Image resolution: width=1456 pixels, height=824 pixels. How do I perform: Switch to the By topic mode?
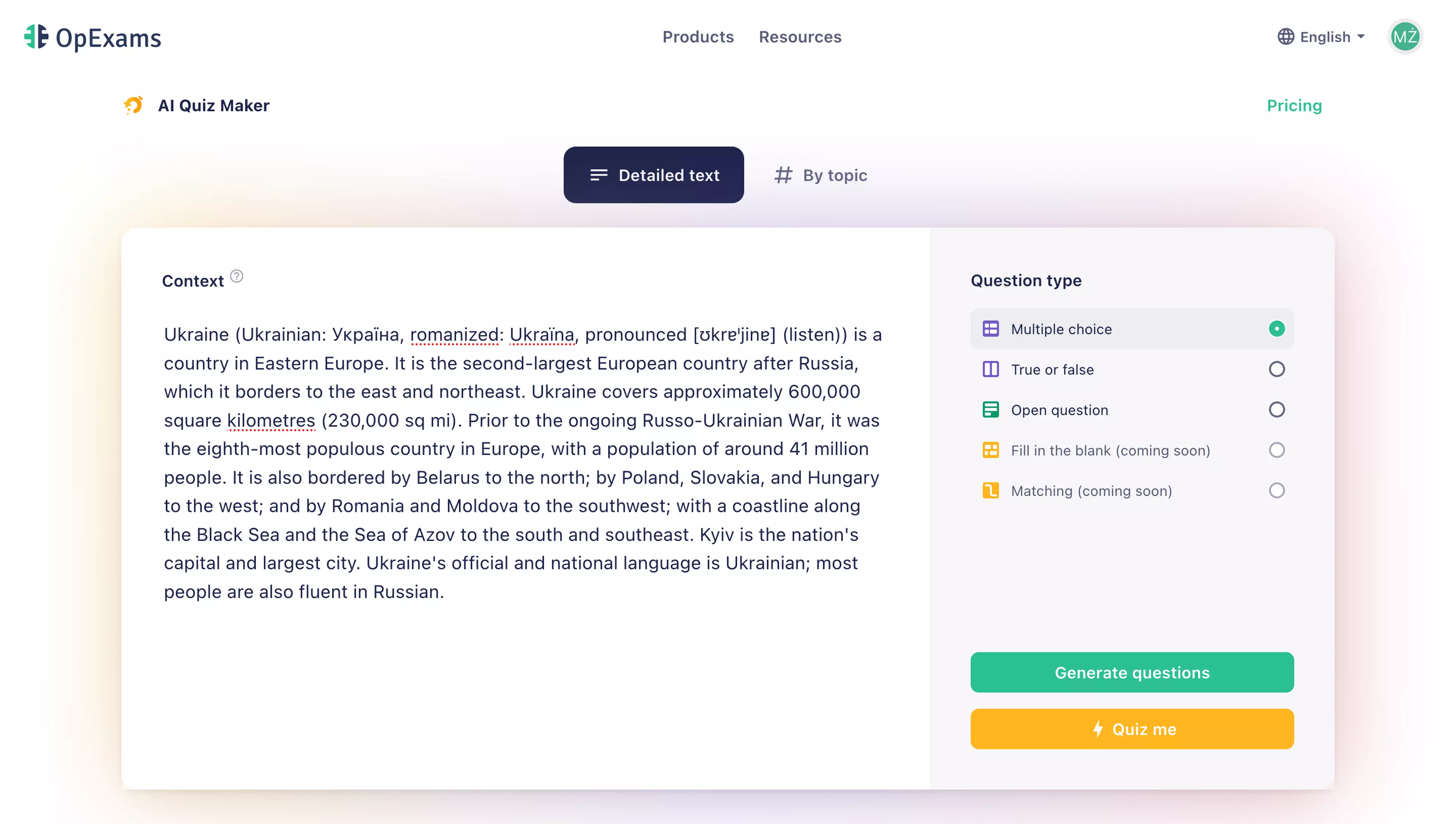(820, 175)
